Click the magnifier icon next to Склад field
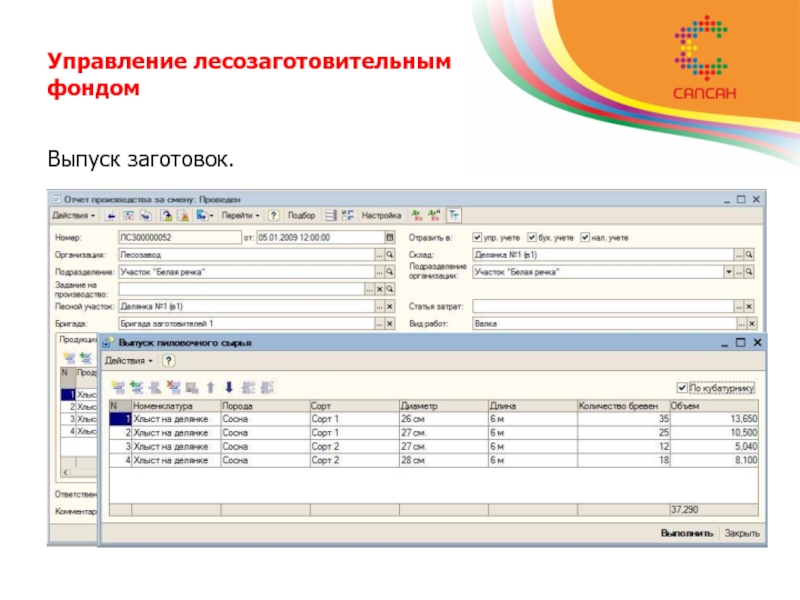The height and width of the screenshot is (600, 800). 749,255
